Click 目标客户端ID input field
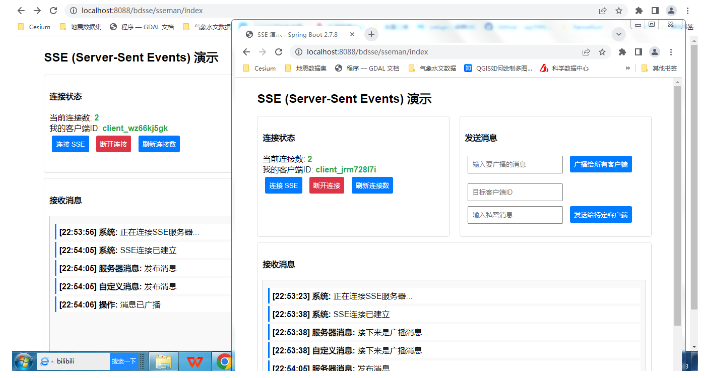705x378 pixels. [515, 192]
